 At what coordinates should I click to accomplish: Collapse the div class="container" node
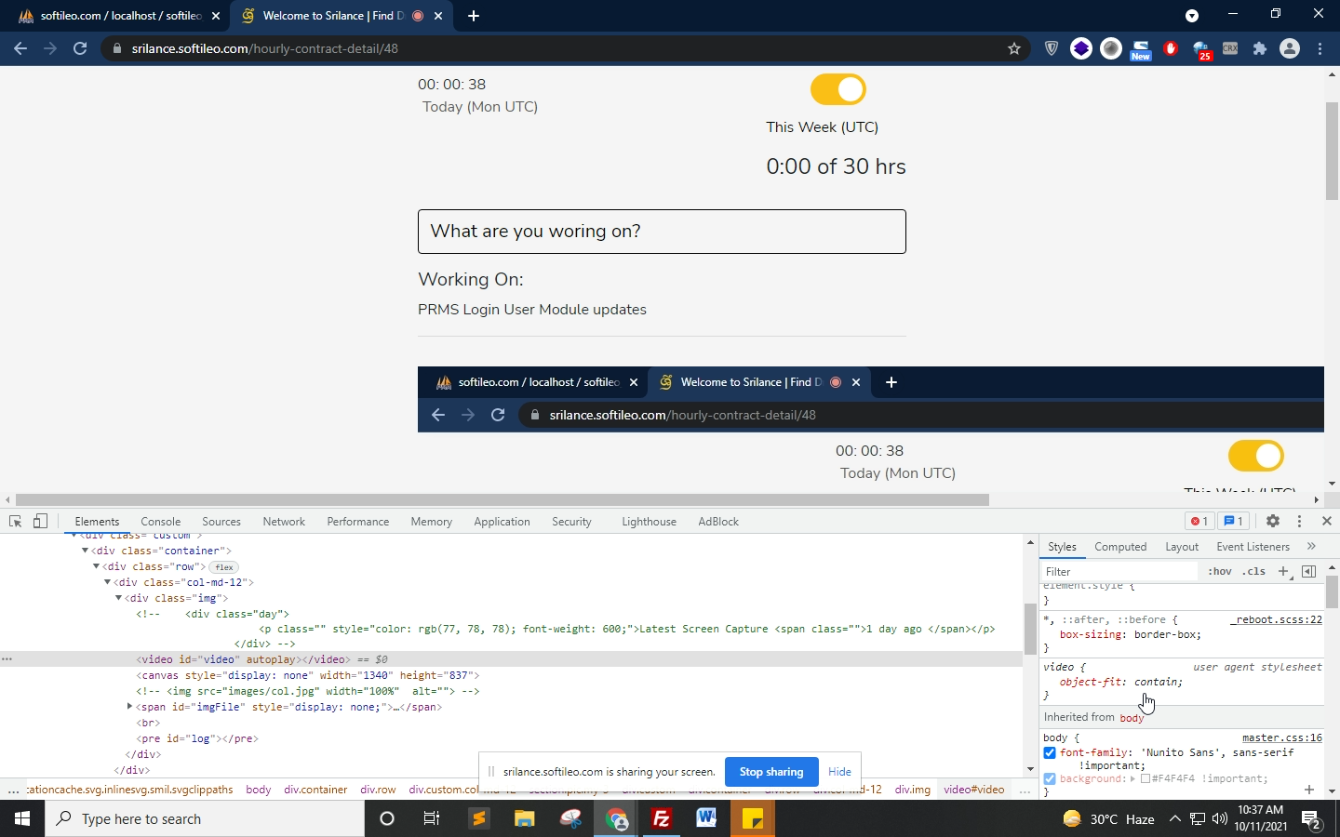pyautogui.click(x=85, y=551)
